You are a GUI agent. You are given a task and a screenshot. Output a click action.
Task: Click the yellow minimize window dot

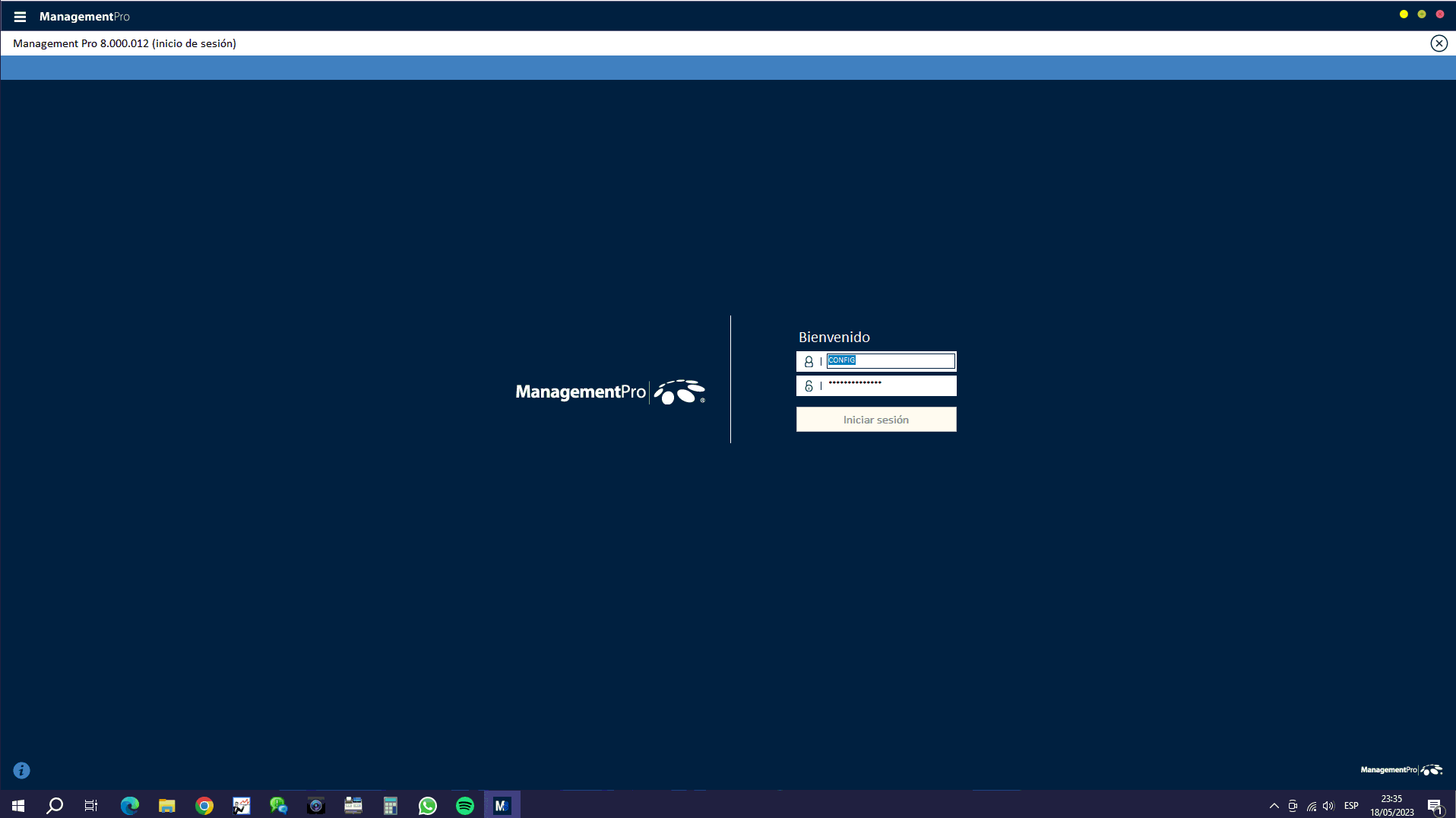tap(1403, 14)
